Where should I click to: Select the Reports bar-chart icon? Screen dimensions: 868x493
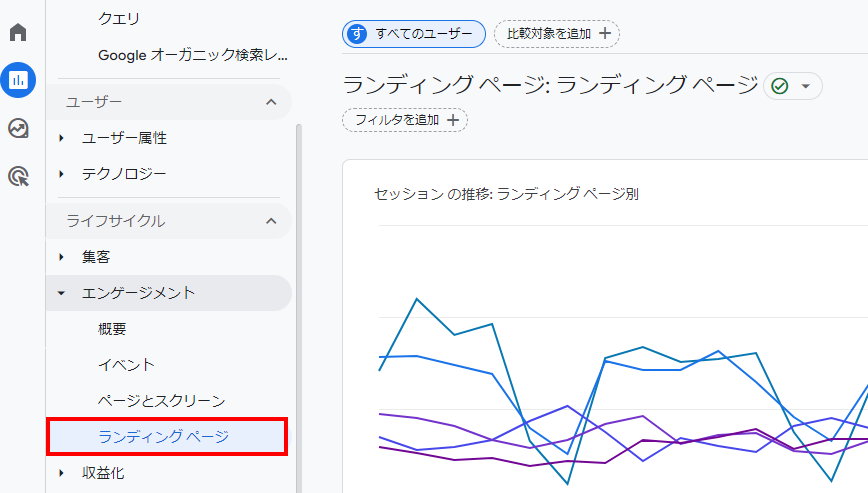coord(18,80)
